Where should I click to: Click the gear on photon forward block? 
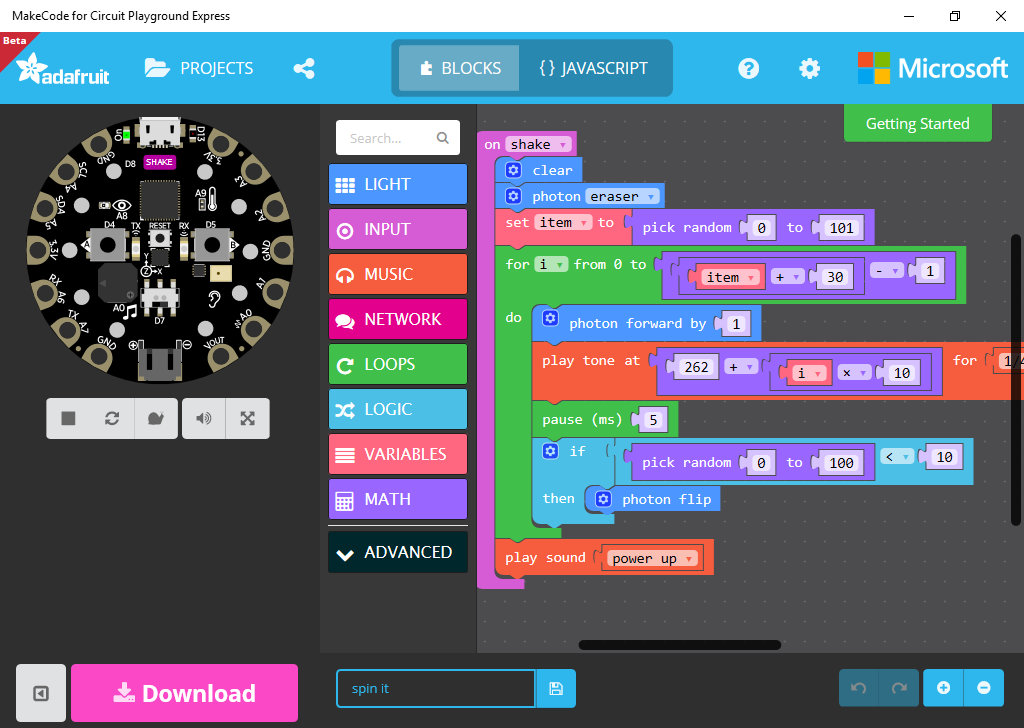click(551, 318)
